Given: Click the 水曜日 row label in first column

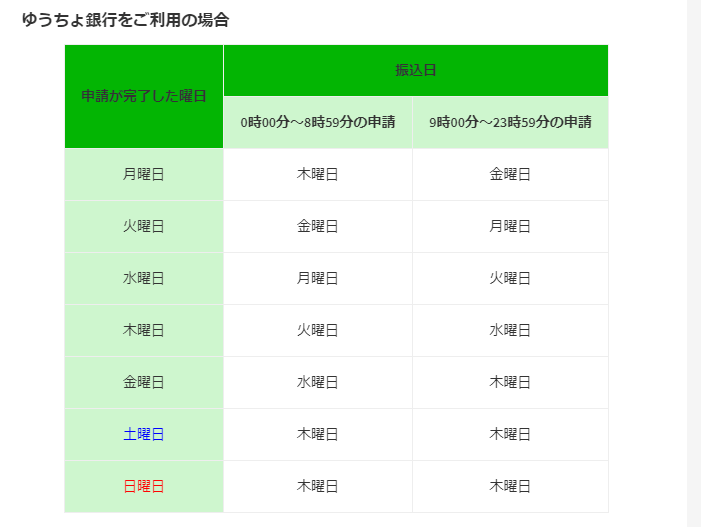Looking at the screenshot, I should (144, 278).
